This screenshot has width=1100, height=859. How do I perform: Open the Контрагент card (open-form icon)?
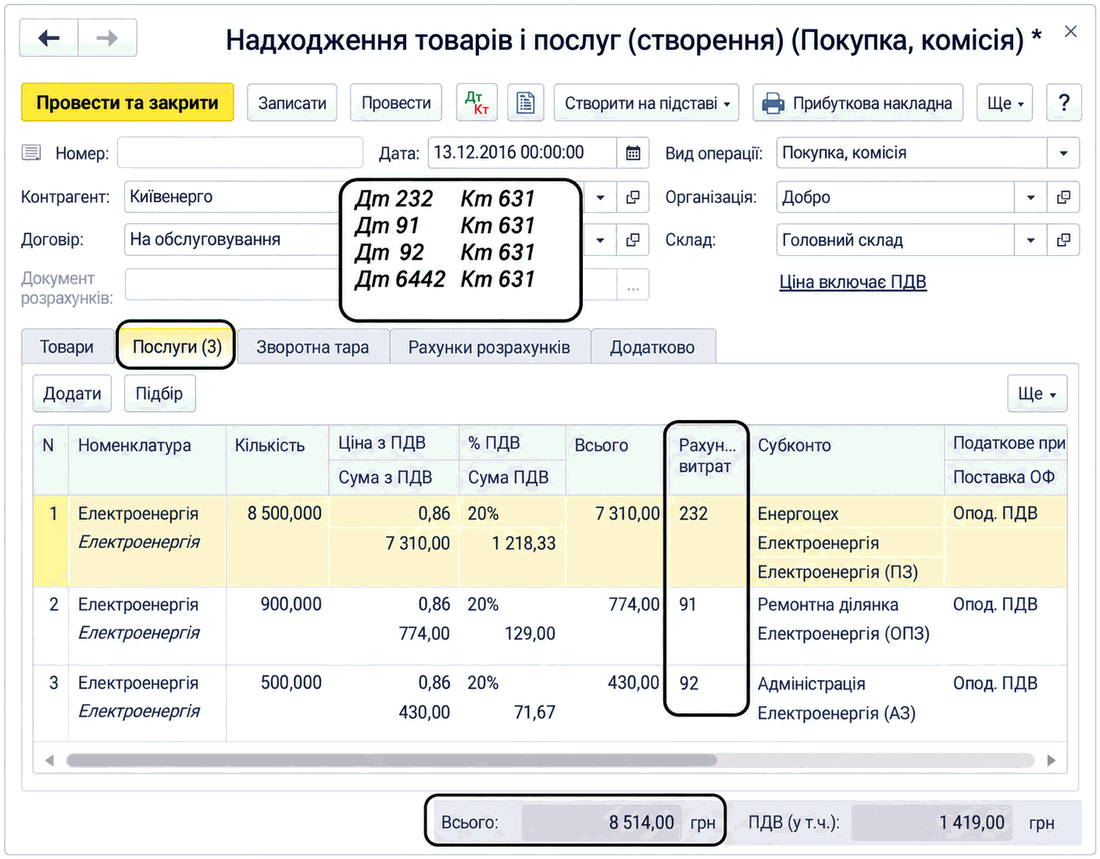click(633, 197)
